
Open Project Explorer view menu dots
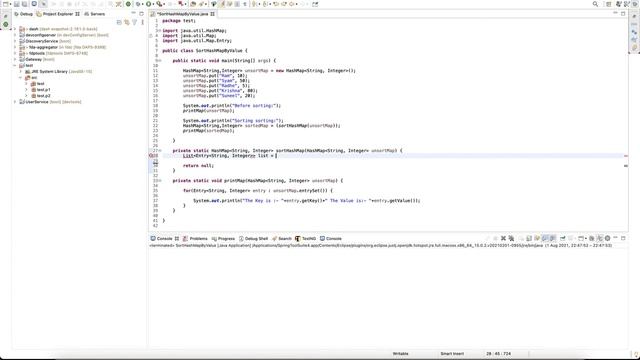[x=142, y=22]
